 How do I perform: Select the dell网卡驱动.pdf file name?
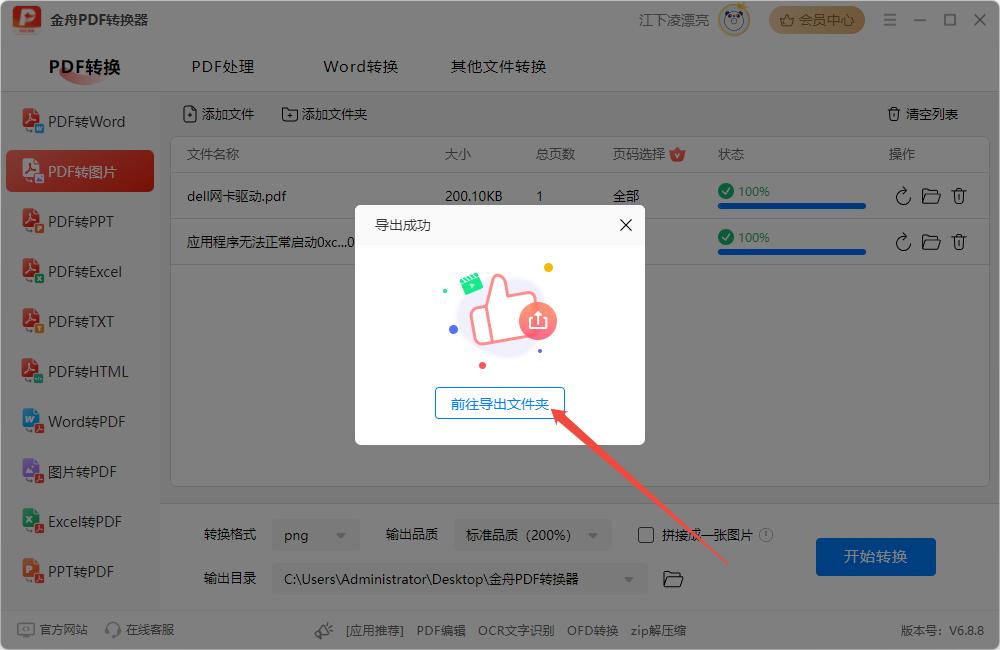[236, 196]
